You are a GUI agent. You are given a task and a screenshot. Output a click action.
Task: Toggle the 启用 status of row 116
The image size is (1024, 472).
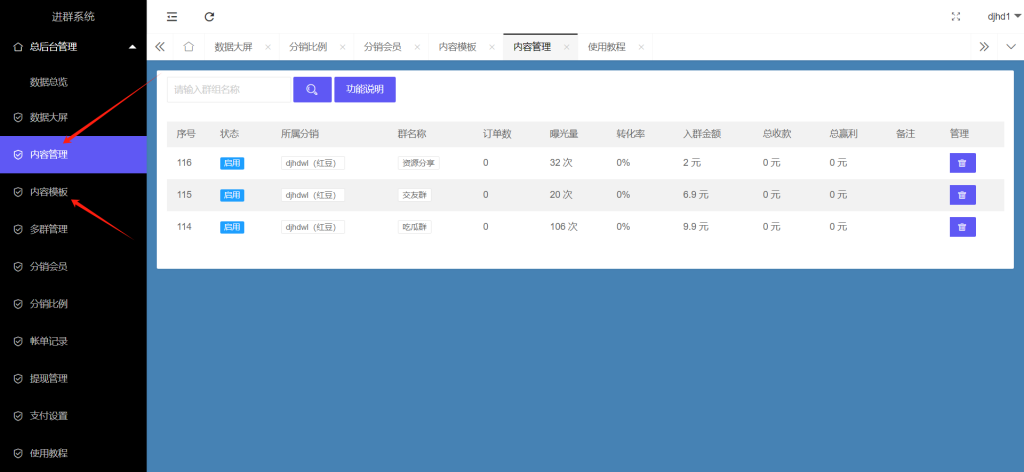click(232, 163)
